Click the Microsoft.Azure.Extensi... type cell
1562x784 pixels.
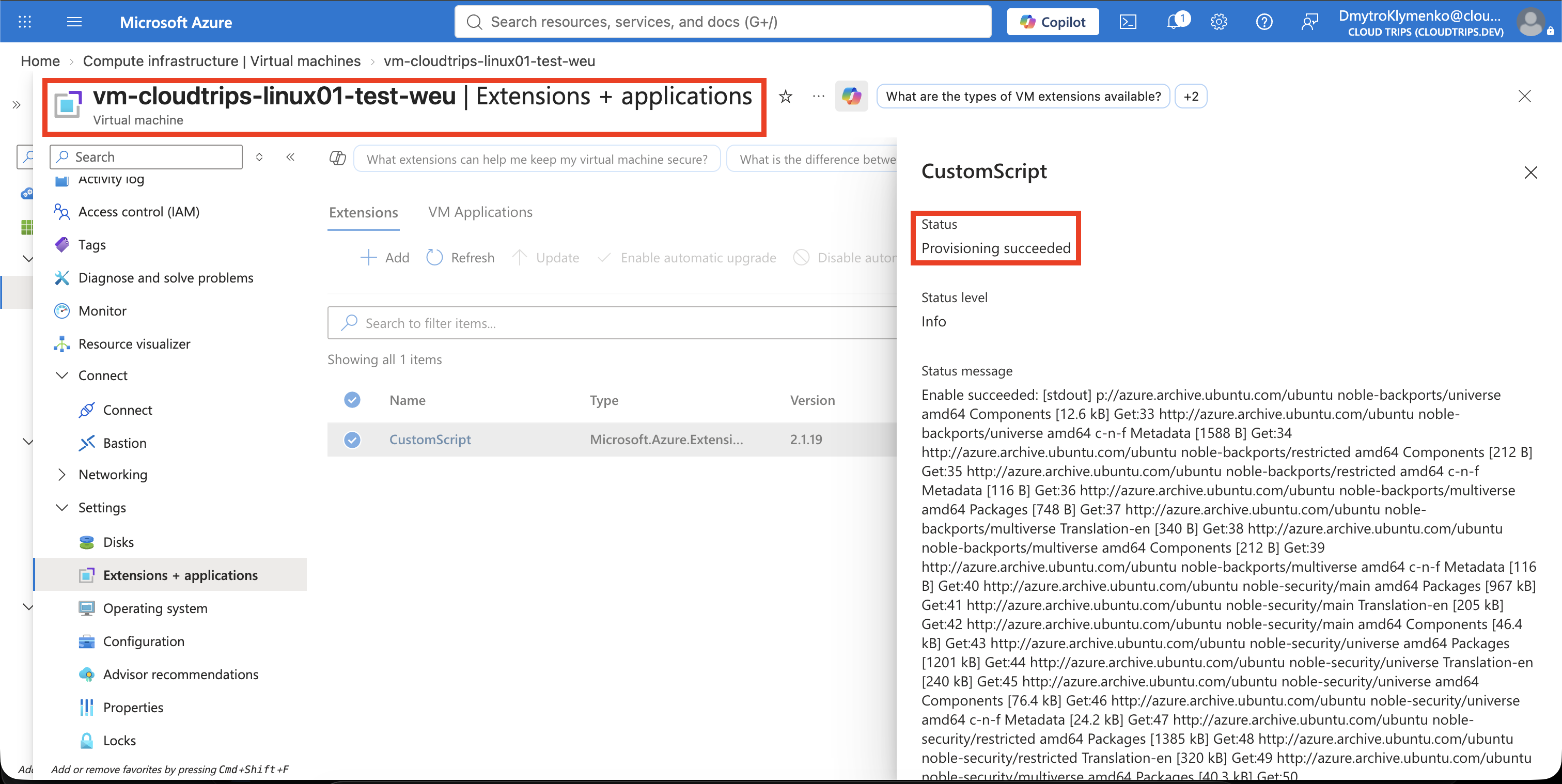pyautogui.click(x=666, y=440)
